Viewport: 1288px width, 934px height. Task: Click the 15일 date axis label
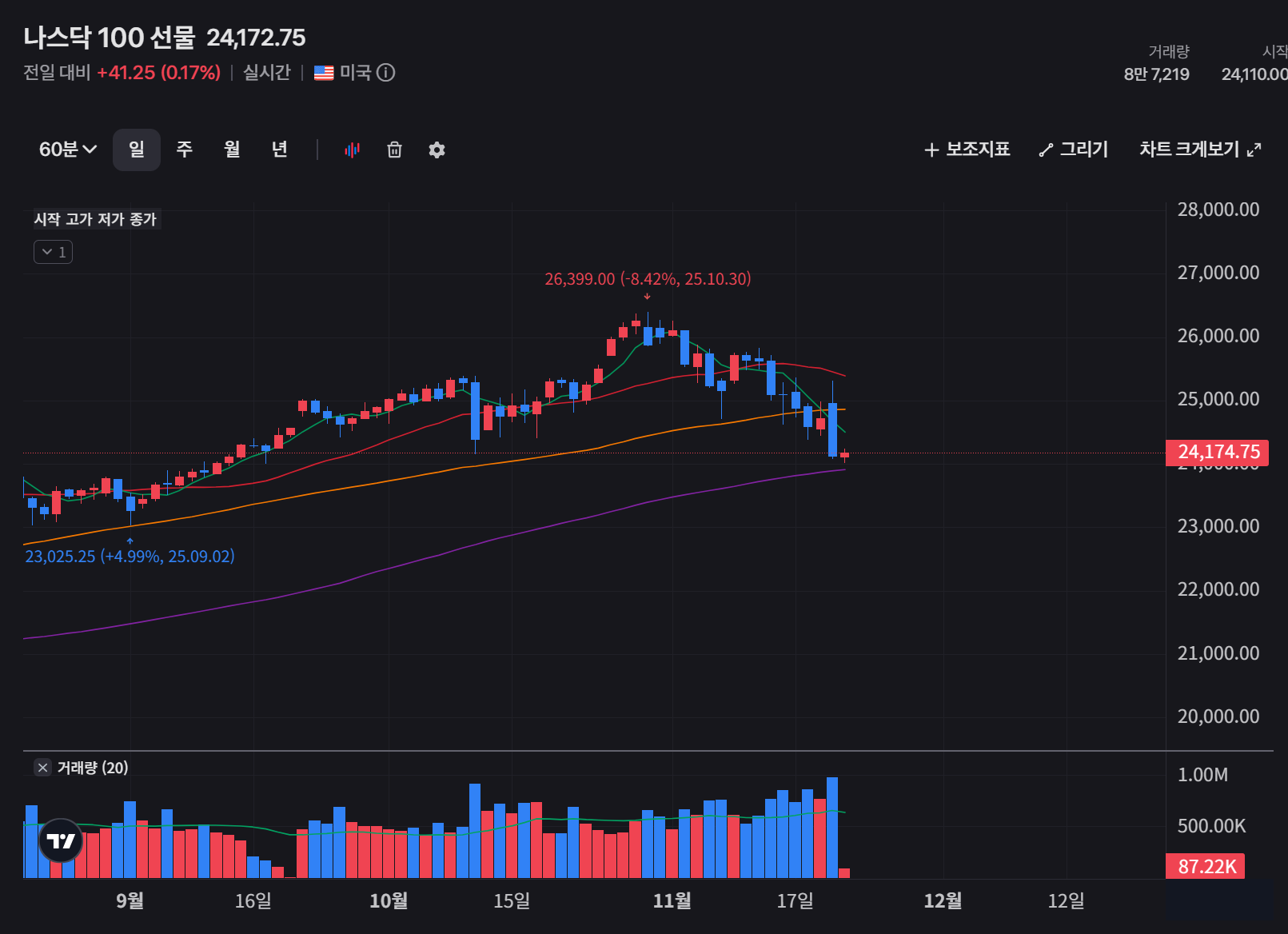tap(512, 901)
